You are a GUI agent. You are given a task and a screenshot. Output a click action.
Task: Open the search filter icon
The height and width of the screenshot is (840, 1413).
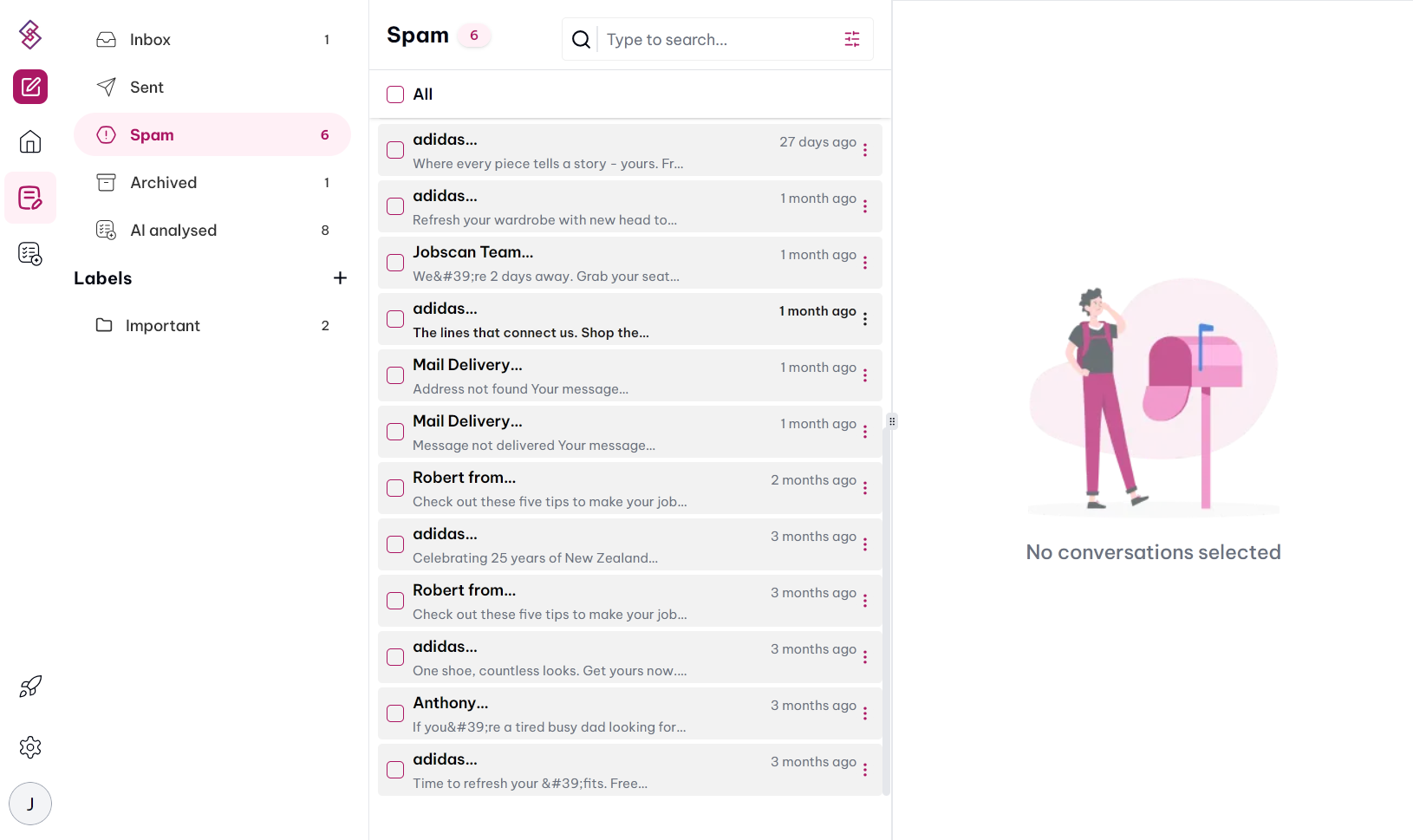coord(851,39)
